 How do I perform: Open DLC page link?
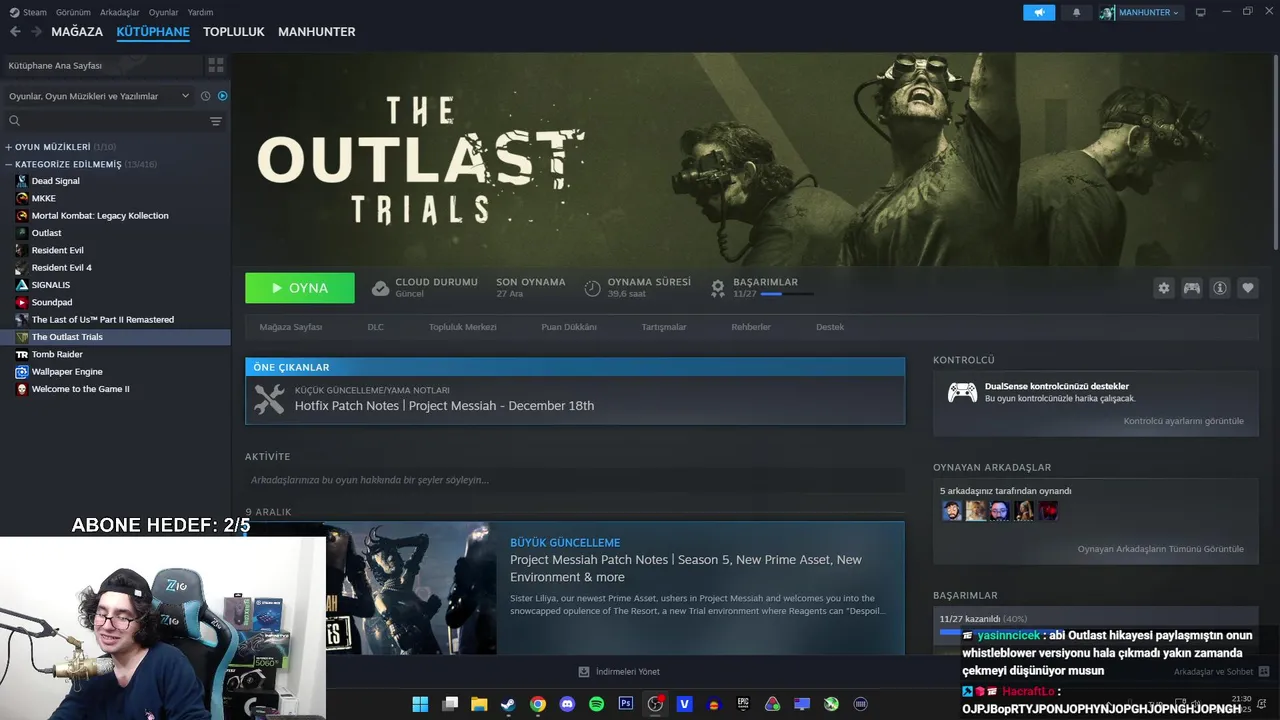click(375, 327)
